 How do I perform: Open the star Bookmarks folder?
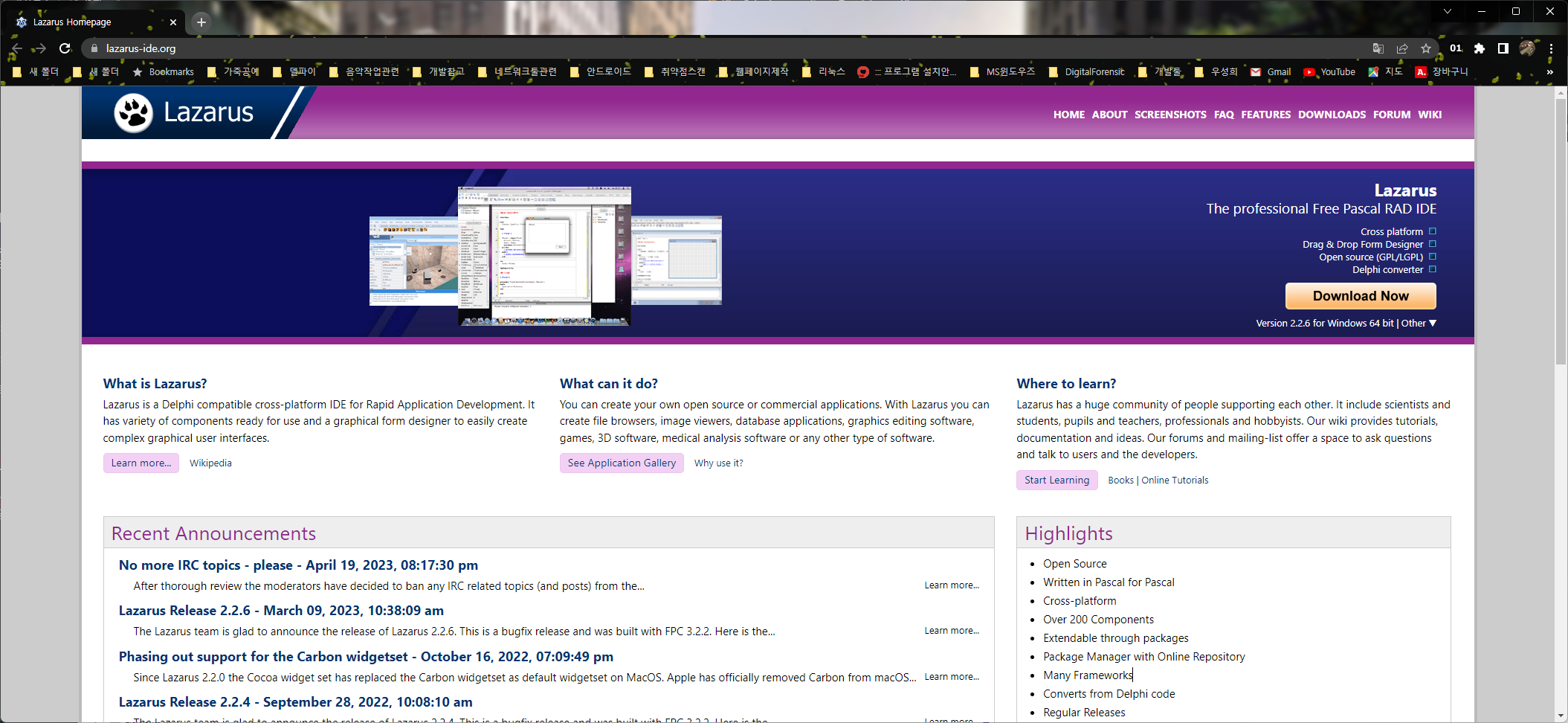tap(163, 72)
